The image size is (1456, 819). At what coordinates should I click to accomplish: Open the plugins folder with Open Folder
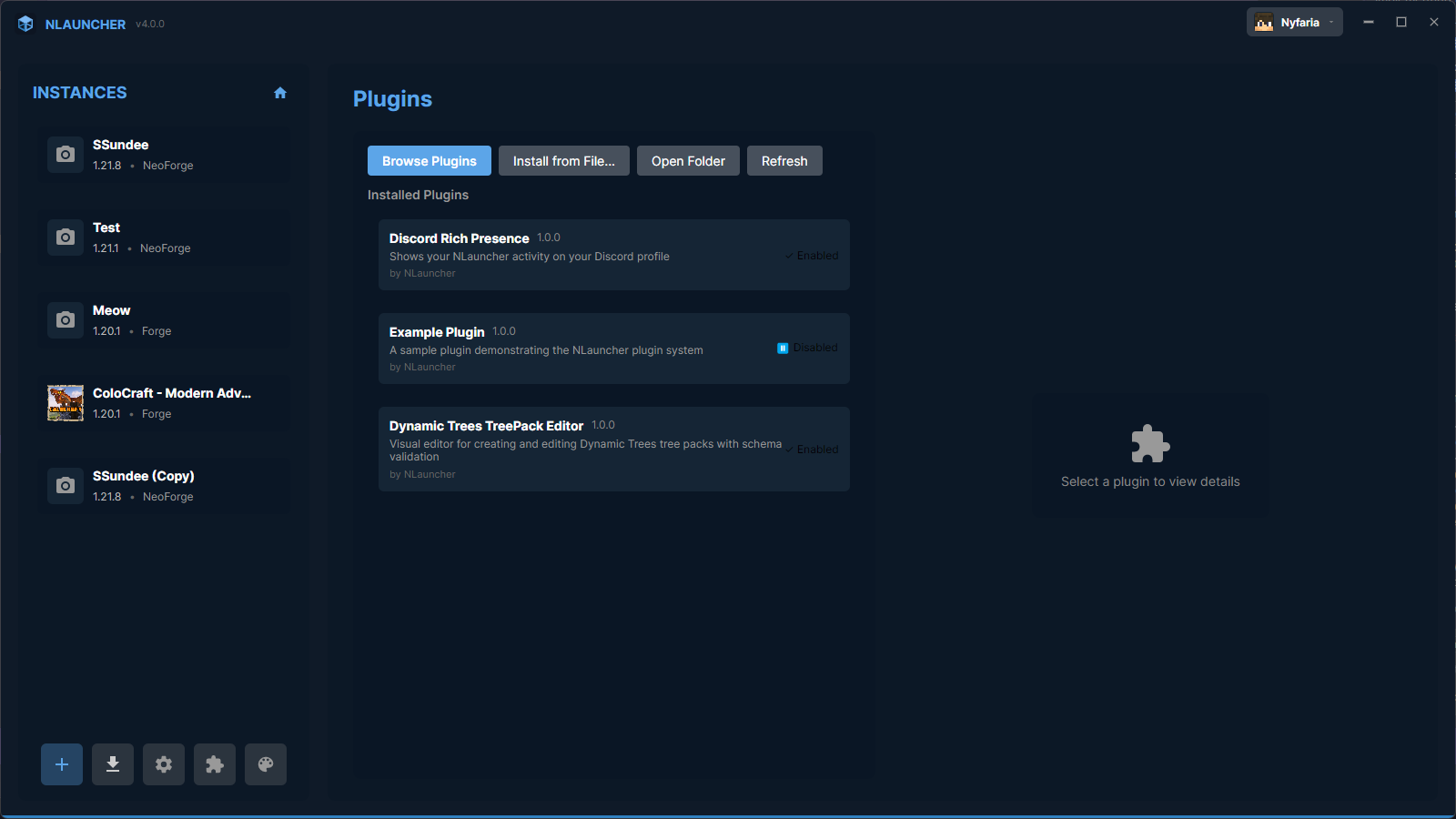click(x=687, y=160)
